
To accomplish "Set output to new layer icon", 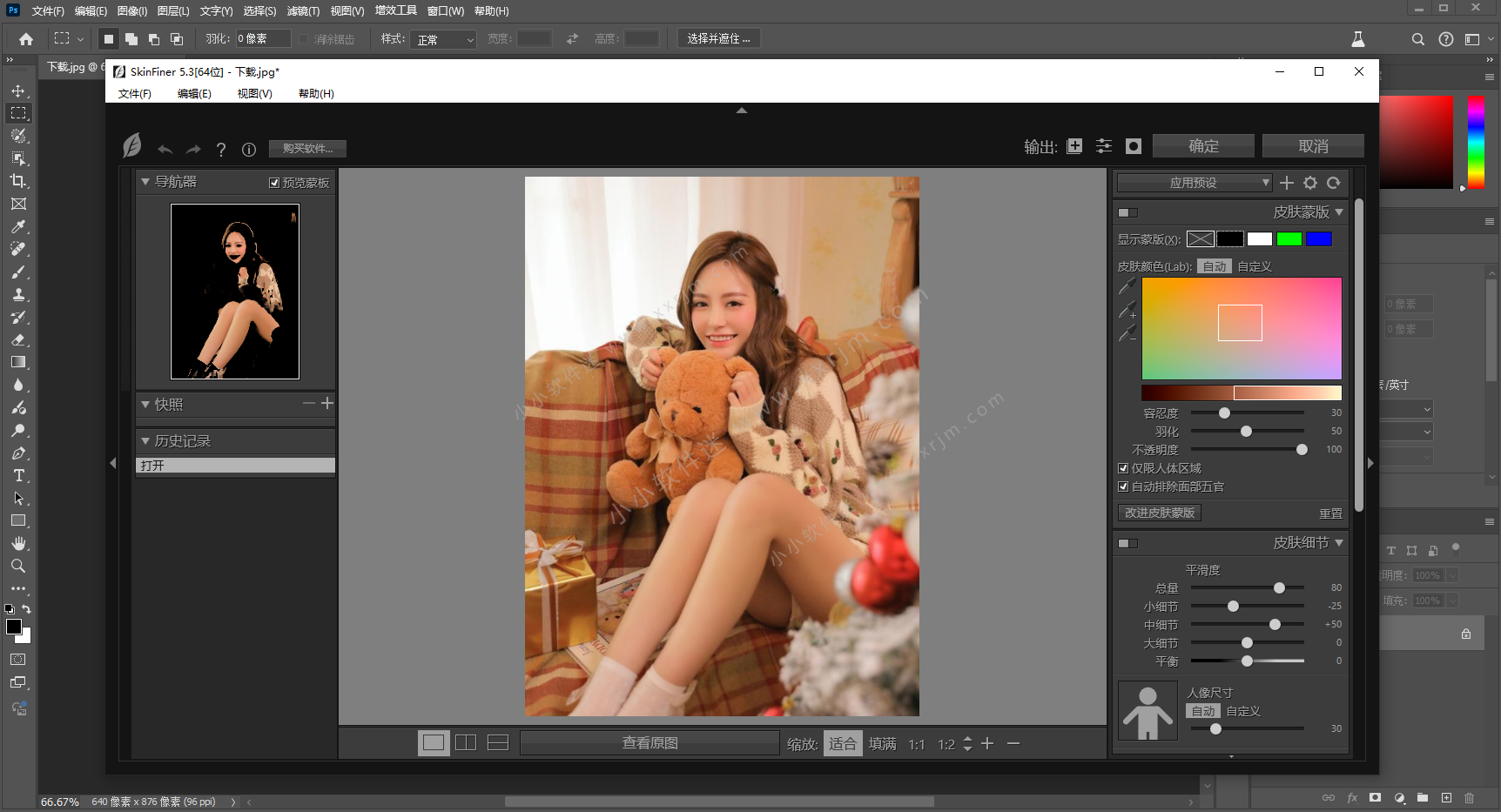I will point(1075,146).
